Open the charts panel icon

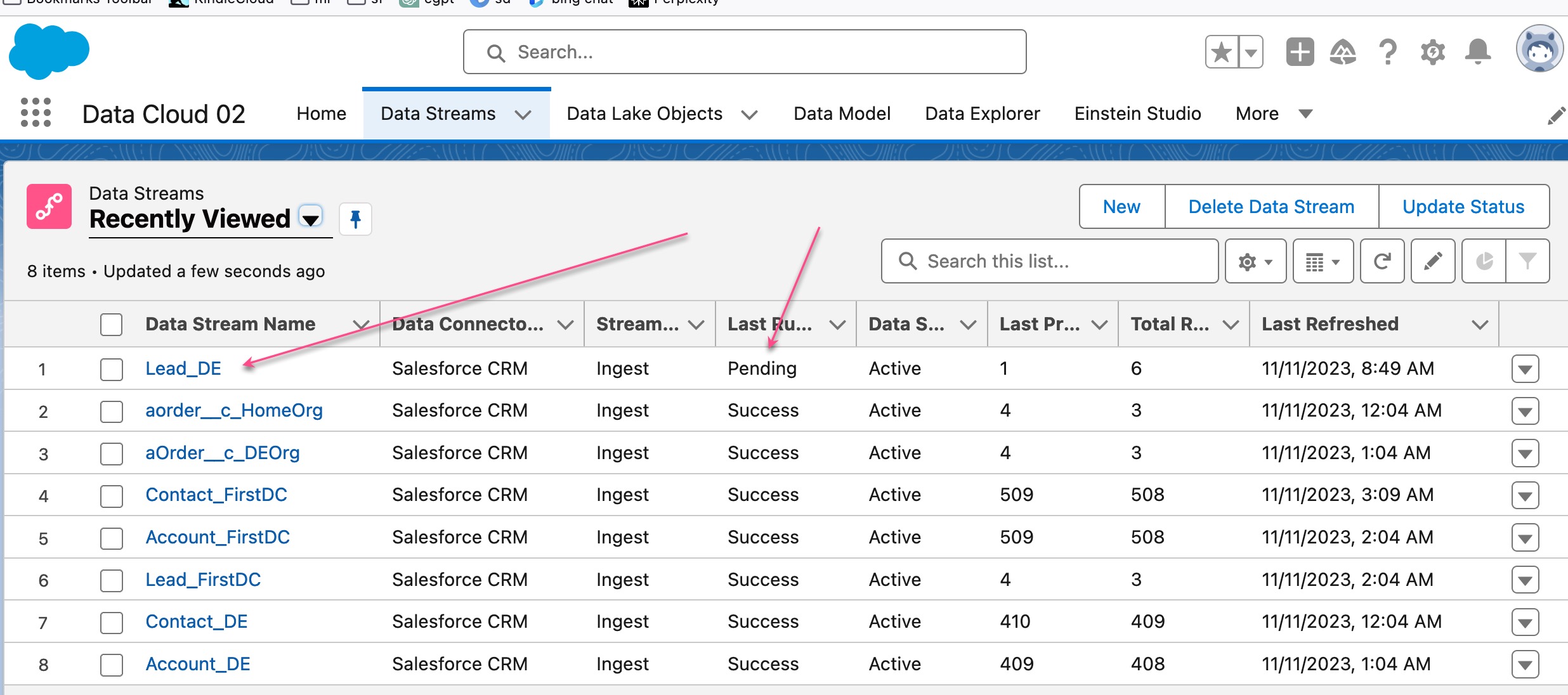point(1484,261)
